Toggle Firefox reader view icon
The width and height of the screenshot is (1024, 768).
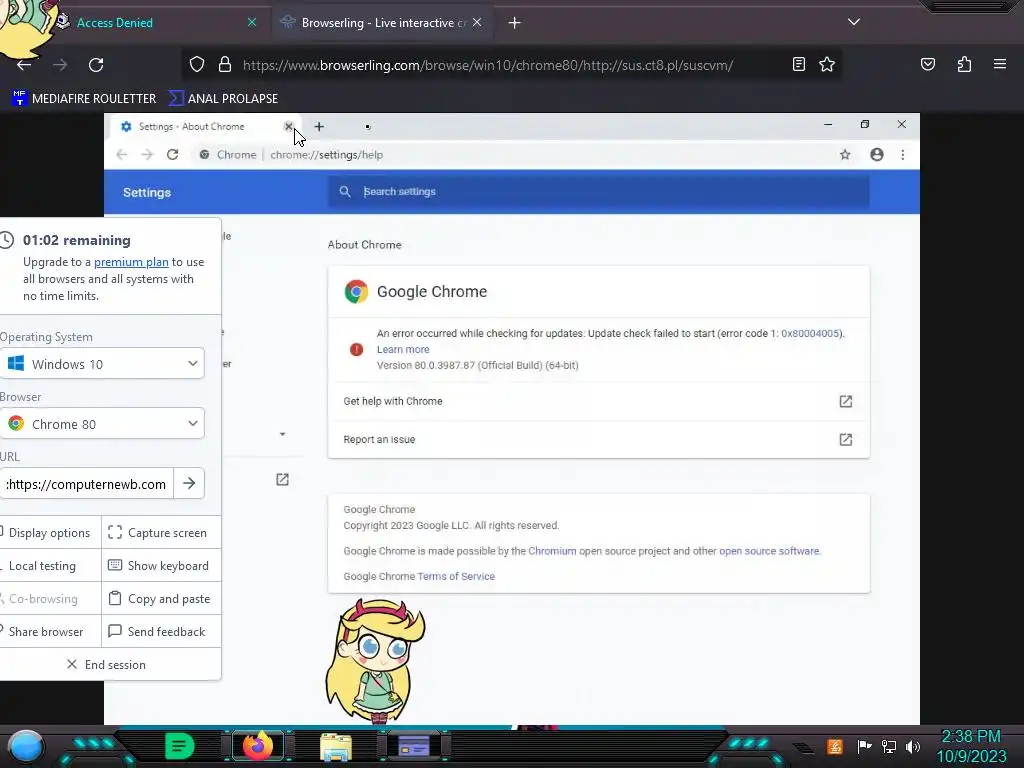pyautogui.click(x=799, y=64)
